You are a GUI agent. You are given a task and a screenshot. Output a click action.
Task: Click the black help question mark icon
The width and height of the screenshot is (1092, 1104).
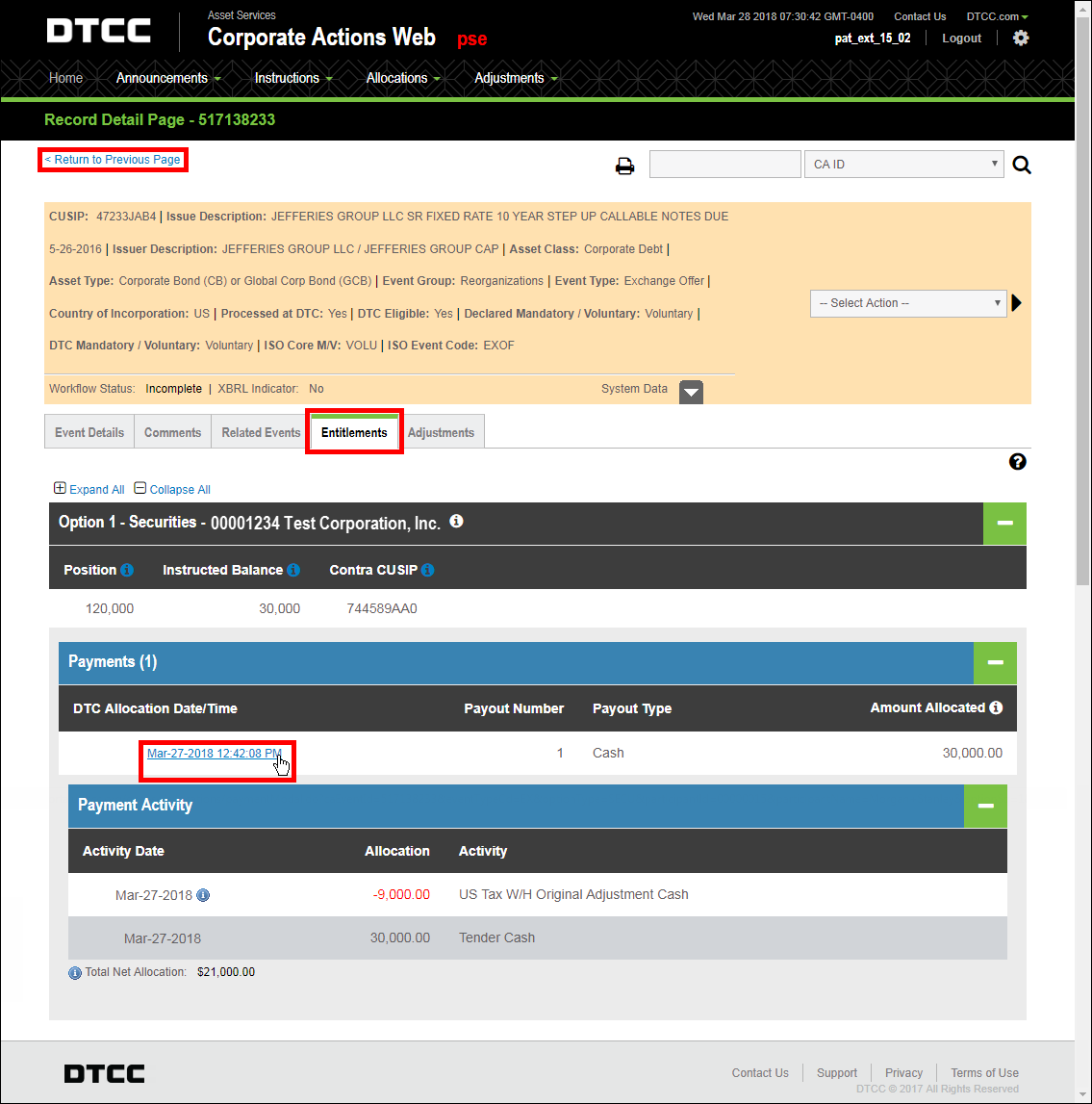[x=1018, y=462]
